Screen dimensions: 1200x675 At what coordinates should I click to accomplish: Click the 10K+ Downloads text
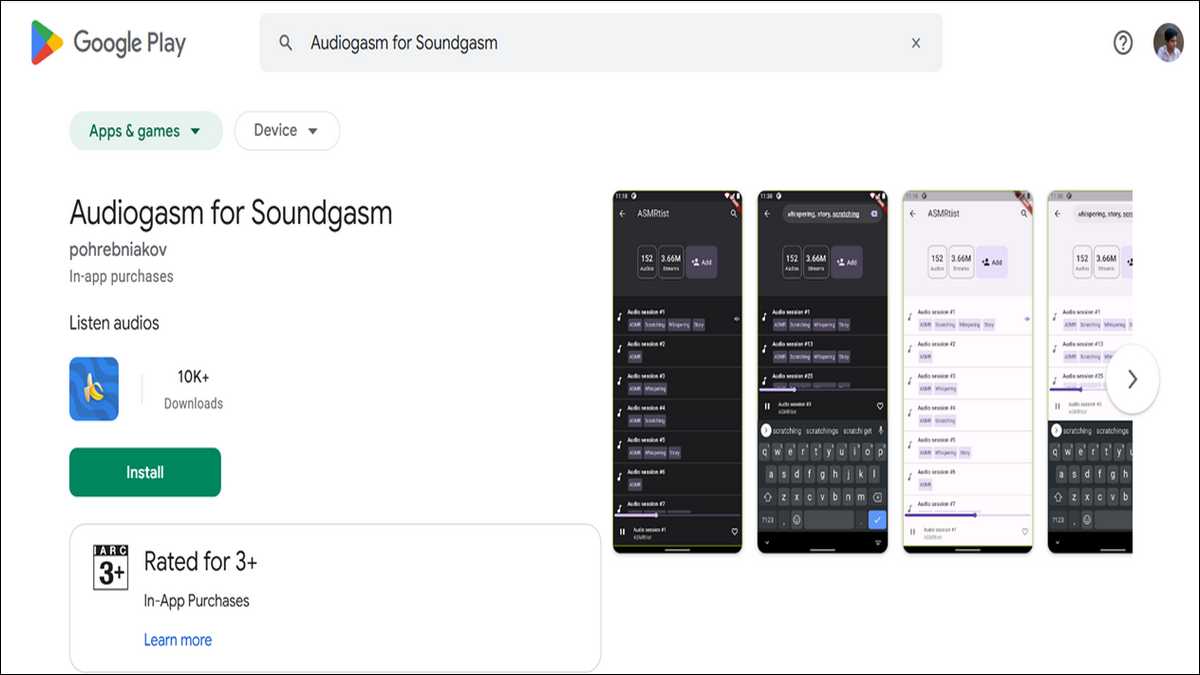coord(193,389)
